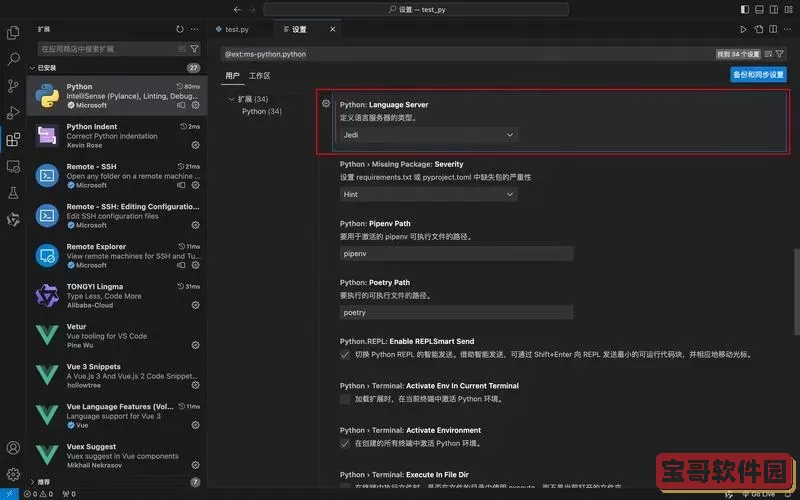The height and width of the screenshot is (500, 800).
Task: Open the Accounts menu icon
Action: coord(13,447)
